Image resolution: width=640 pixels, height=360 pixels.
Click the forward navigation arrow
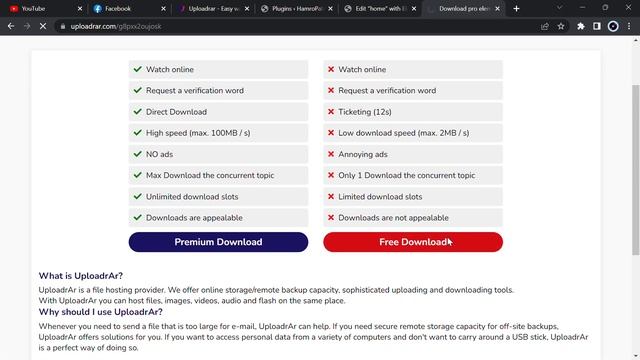pyautogui.click(x=27, y=26)
